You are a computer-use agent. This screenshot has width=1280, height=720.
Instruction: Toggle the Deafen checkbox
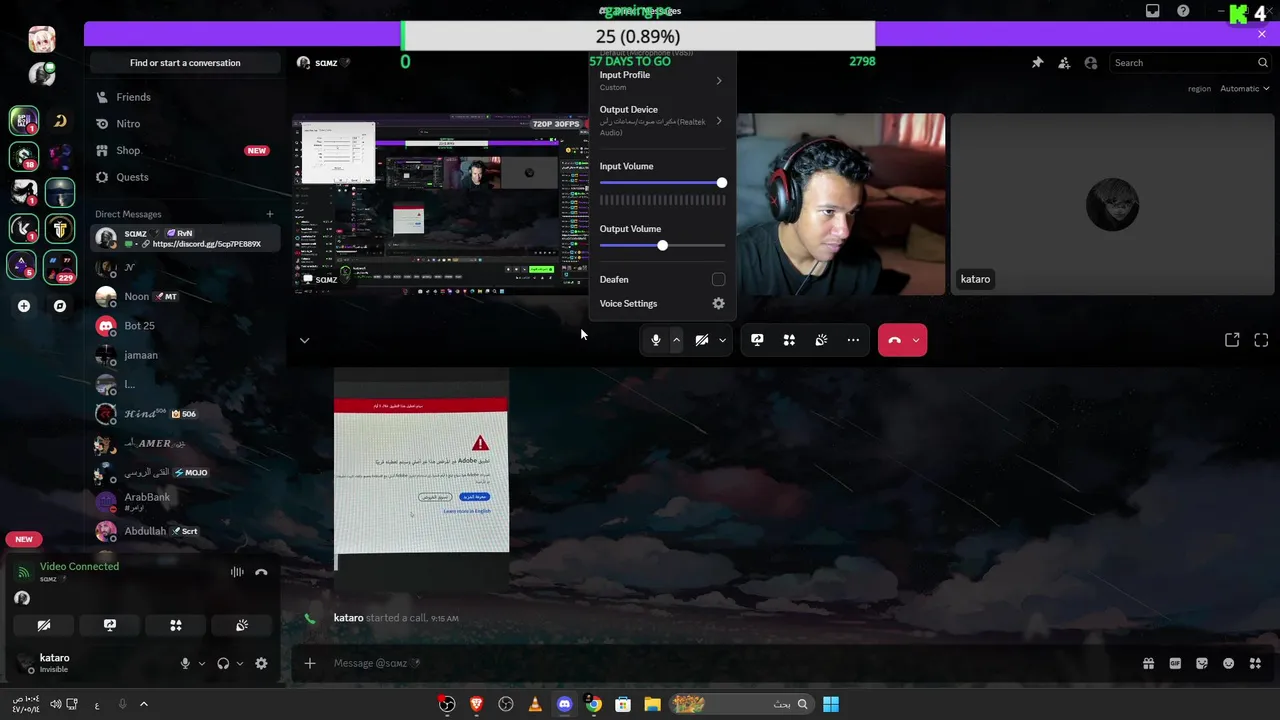718,279
